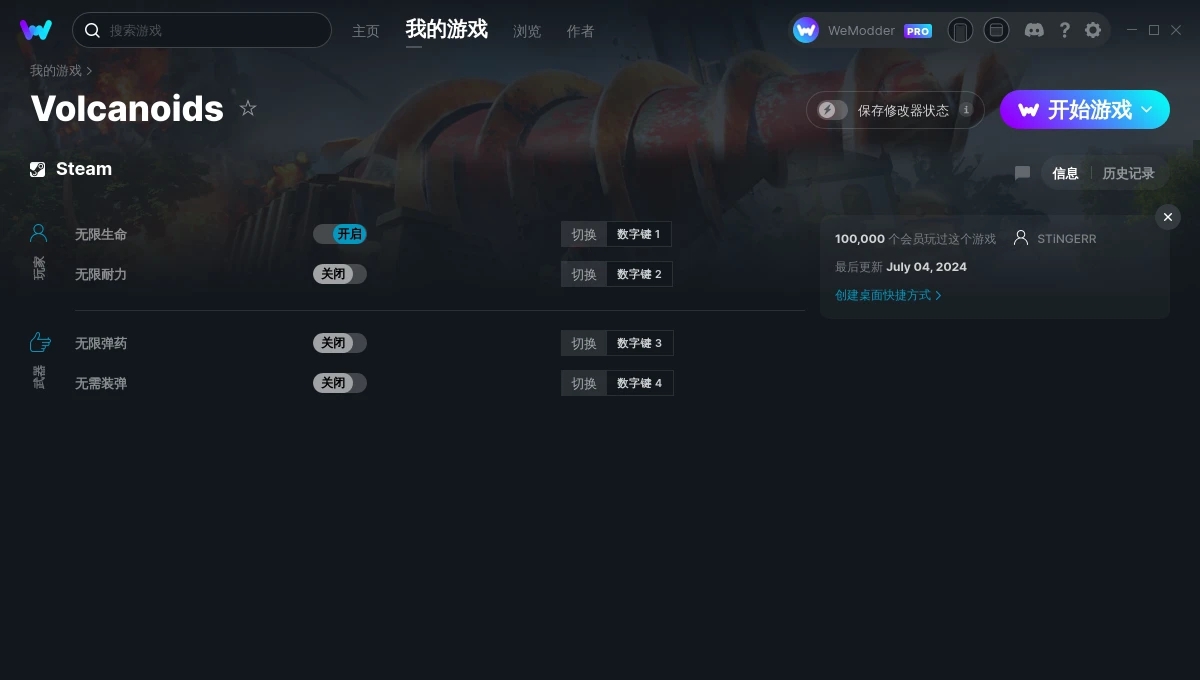
Task: Click the 搜索游戏 search field
Action: [202, 30]
